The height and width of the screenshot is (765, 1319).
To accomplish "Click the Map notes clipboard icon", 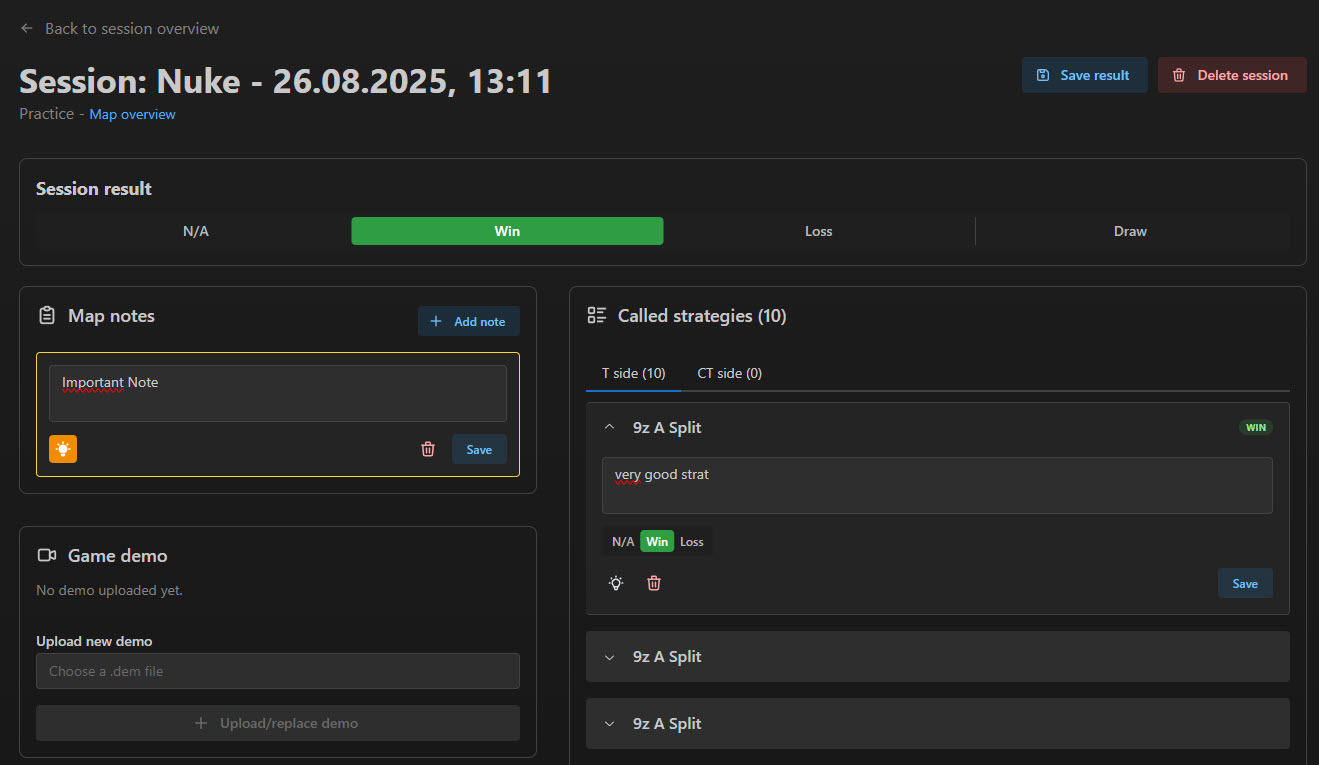I will (47, 316).
